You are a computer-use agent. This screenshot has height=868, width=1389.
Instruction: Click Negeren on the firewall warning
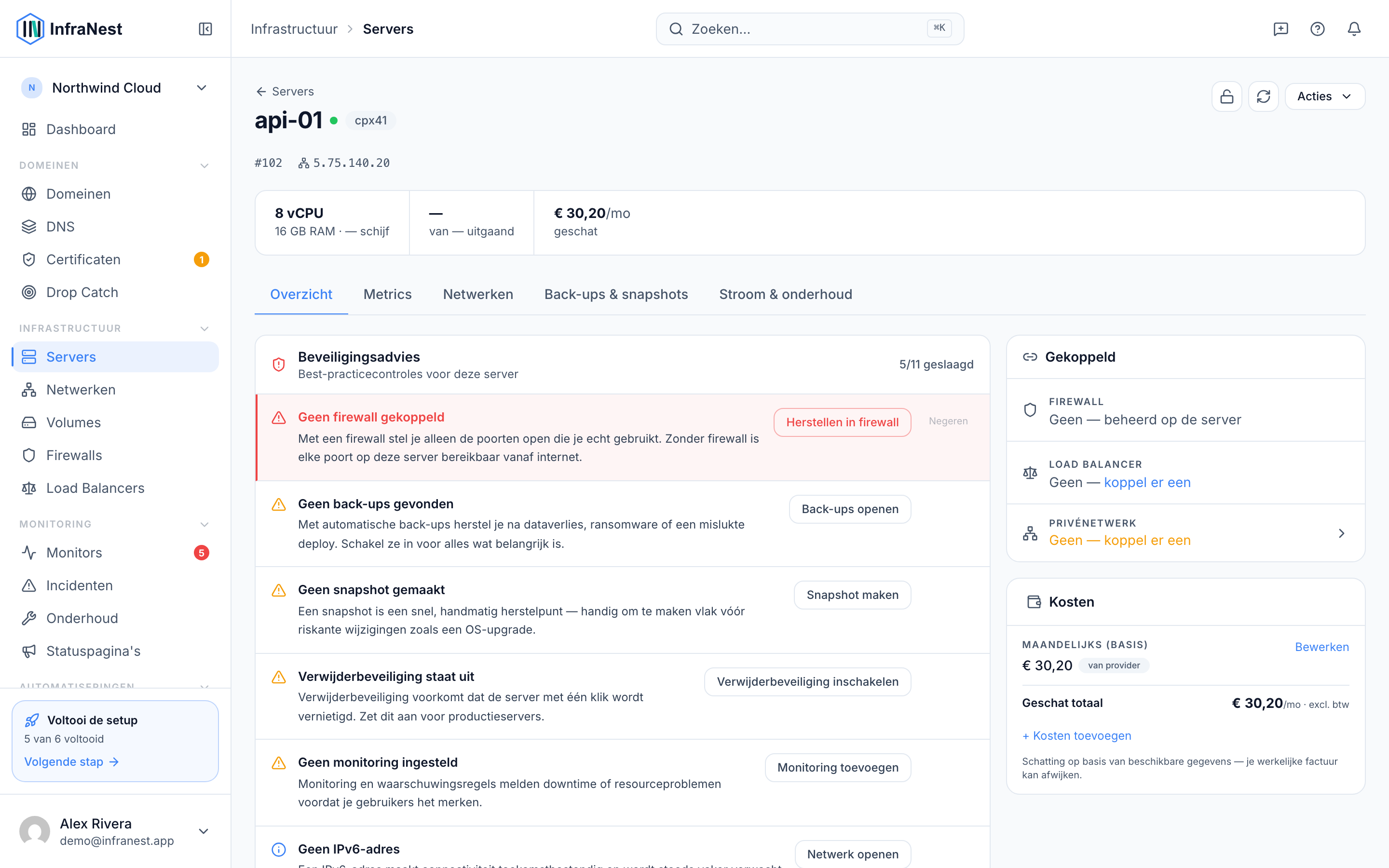pos(948,421)
